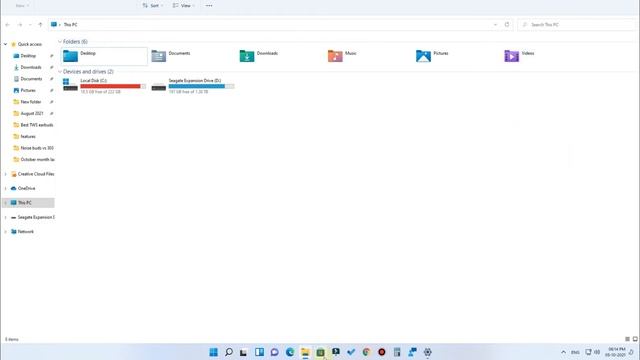Open the Sort menu
The image size is (640, 360).
[x=153, y=6]
